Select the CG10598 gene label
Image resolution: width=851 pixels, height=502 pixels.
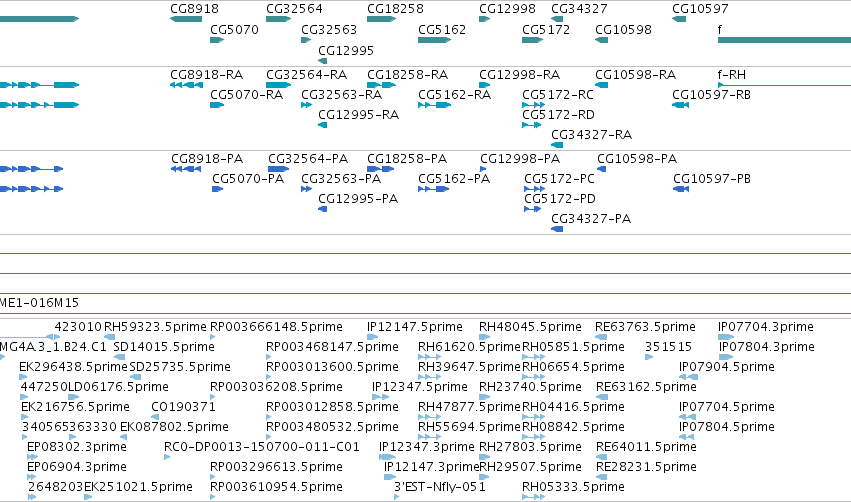[x=623, y=29]
